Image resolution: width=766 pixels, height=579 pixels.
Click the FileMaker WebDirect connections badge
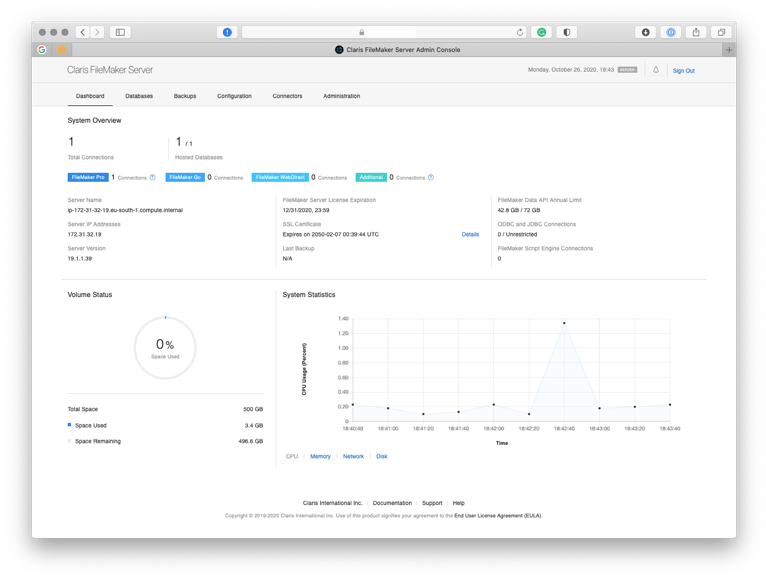click(x=280, y=177)
